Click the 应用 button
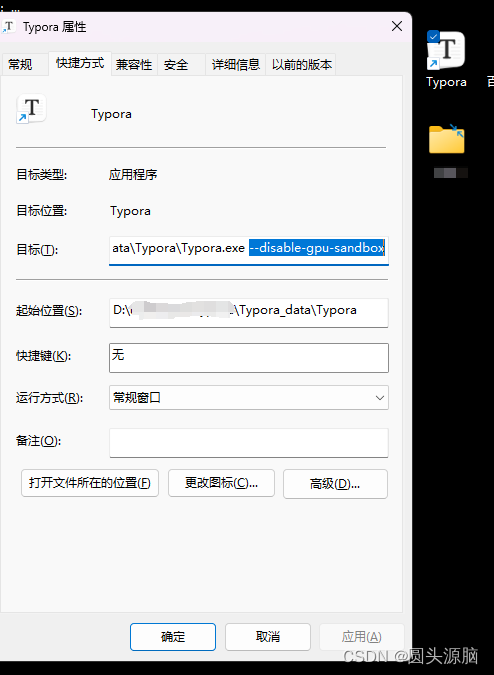494x675 pixels. (x=361, y=637)
